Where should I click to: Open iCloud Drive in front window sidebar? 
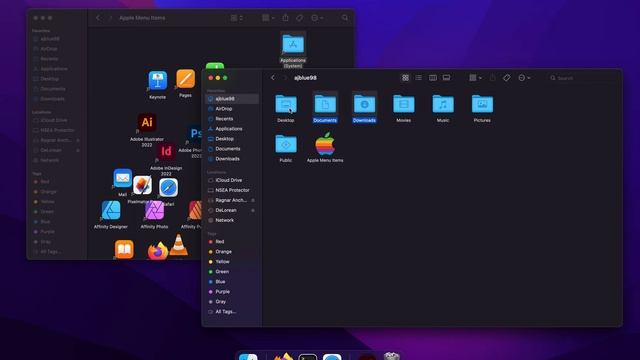click(232, 180)
